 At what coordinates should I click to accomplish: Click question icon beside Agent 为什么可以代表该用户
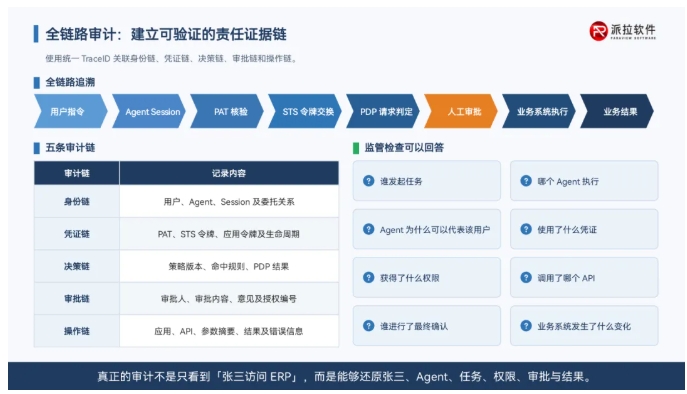pos(368,229)
